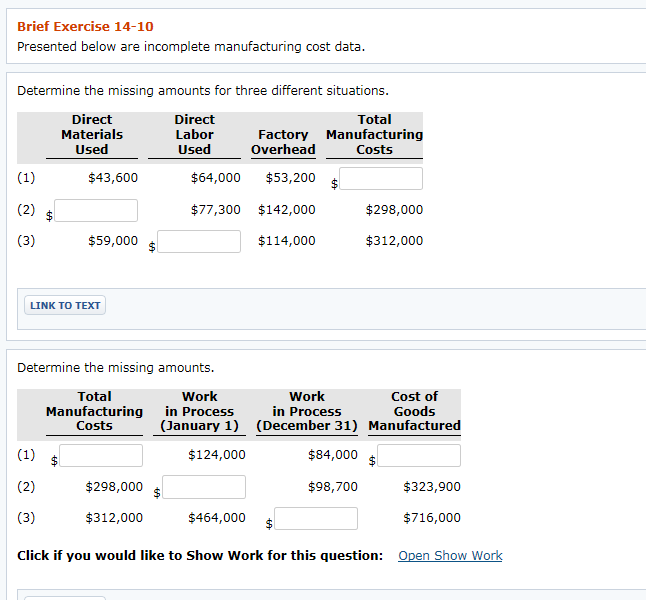The width and height of the screenshot is (646, 600).
Task: Select the $464,000 January 1 value
Action: pos(217,518)
